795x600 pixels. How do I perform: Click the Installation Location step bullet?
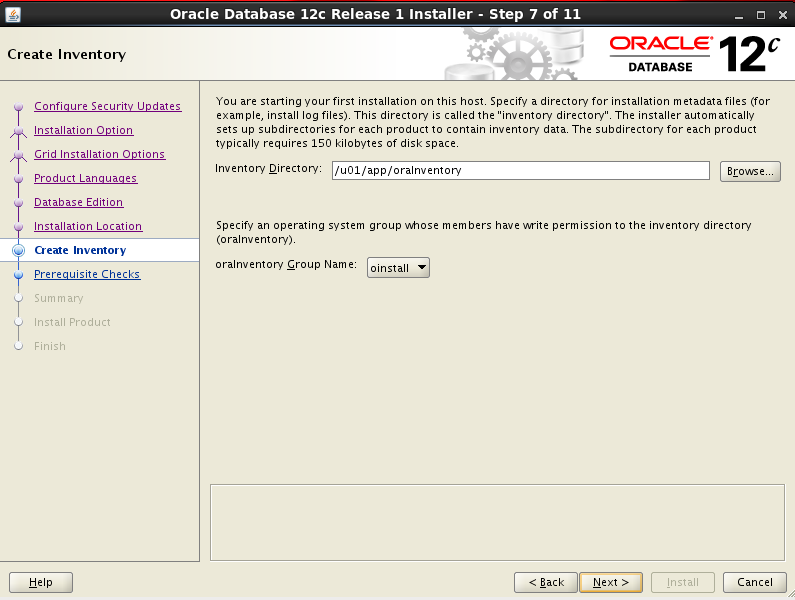click(x=19, y=226)
